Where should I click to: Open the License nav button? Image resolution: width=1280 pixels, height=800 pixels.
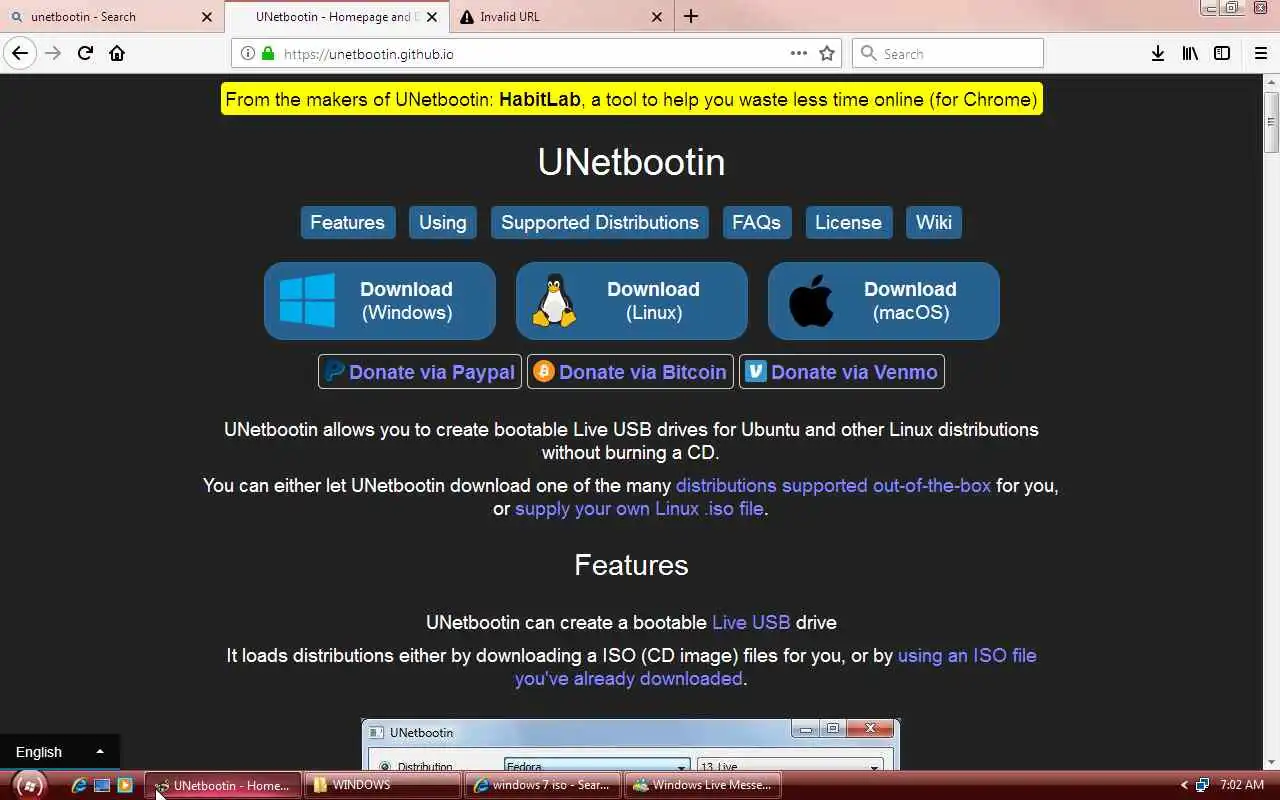tap(848, 222)
